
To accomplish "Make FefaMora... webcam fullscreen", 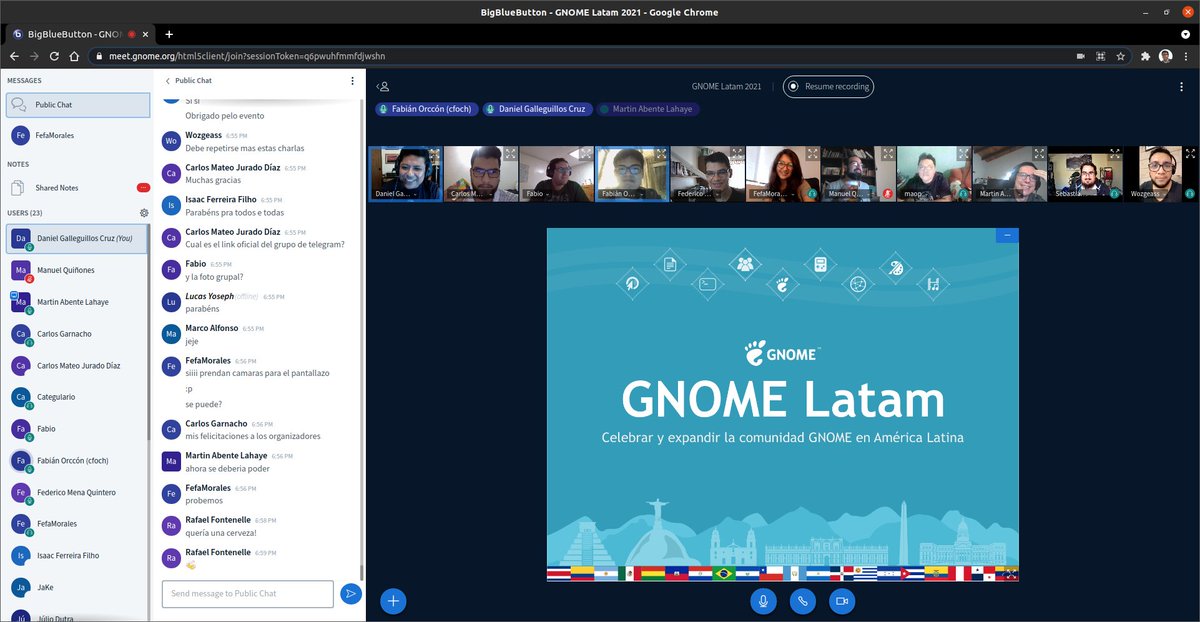I will [812, 154].
